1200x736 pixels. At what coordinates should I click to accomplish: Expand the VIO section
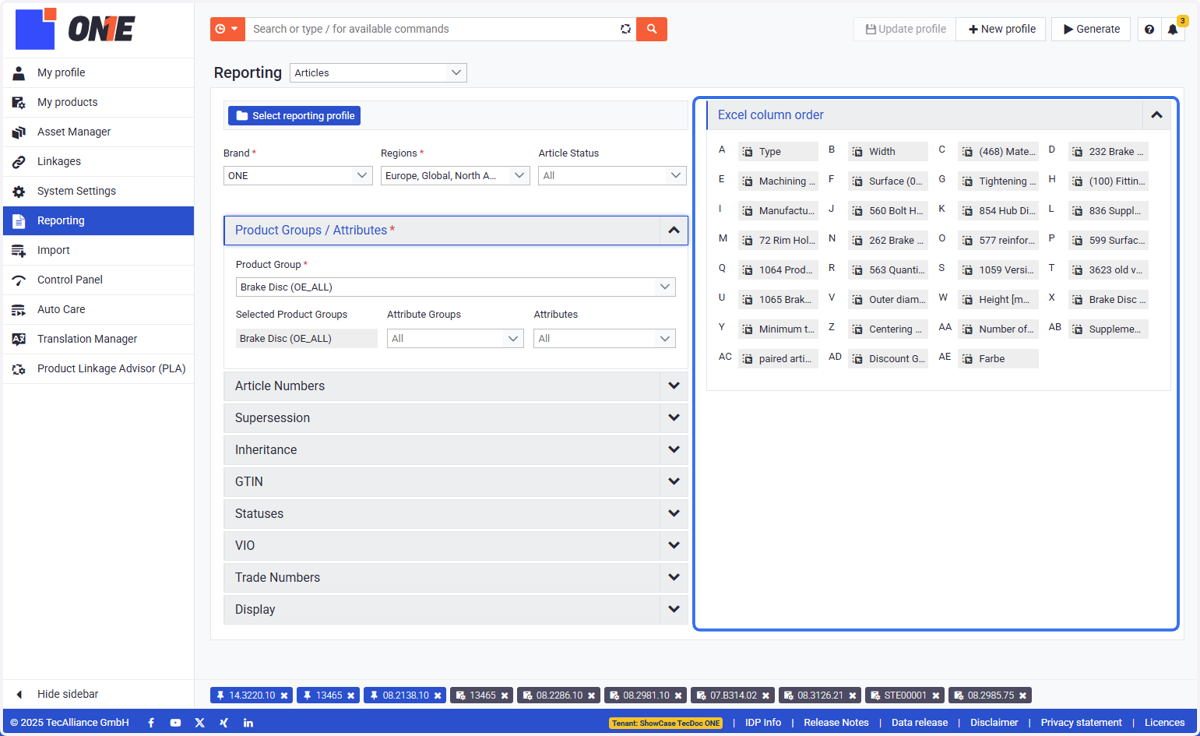click(455, 546)
